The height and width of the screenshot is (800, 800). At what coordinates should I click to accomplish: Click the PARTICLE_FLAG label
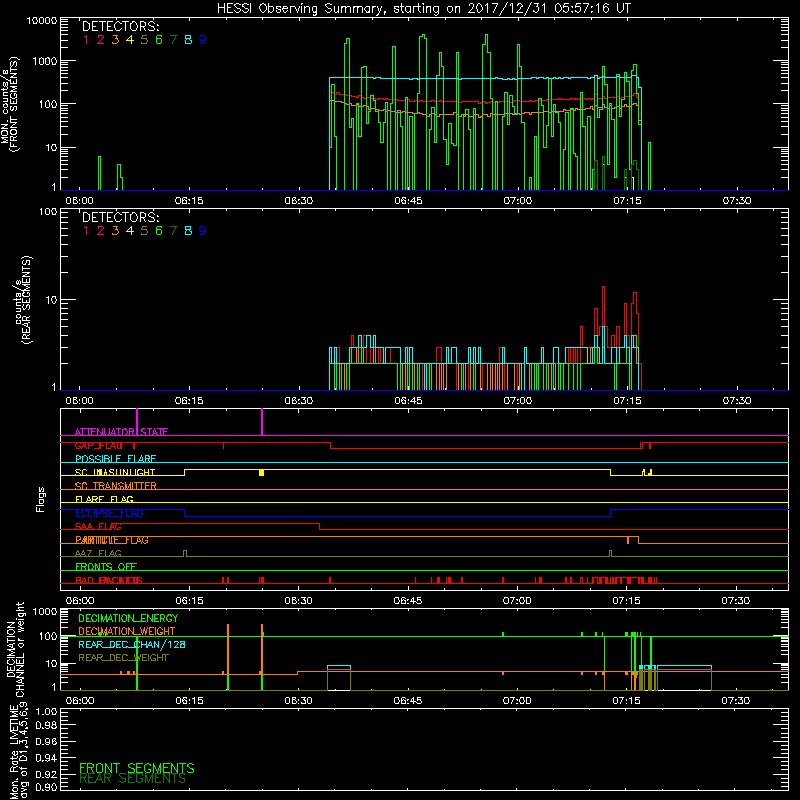[112, 540]
